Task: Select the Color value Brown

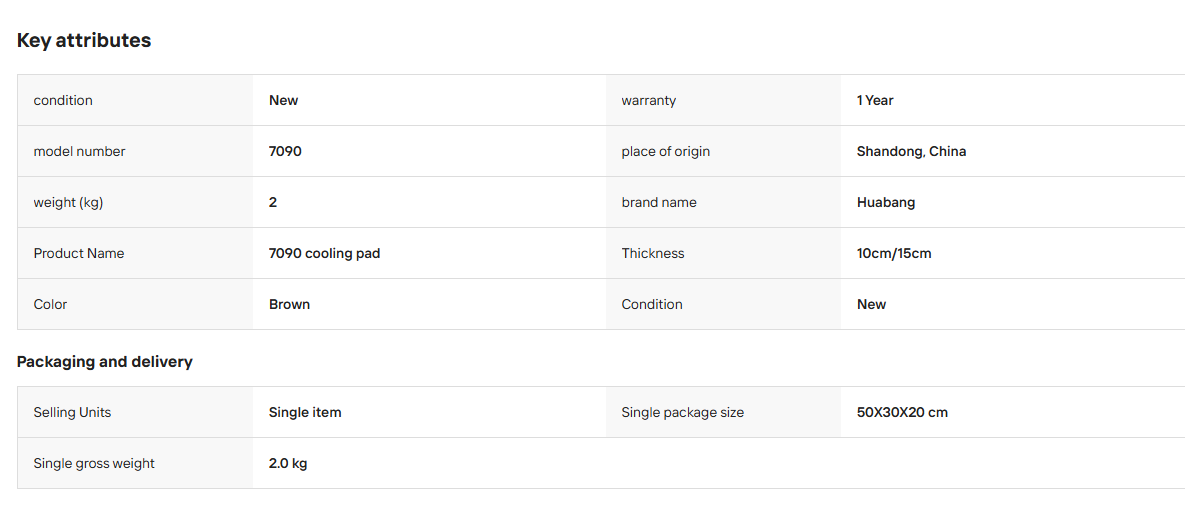Action: pos(289,304)
